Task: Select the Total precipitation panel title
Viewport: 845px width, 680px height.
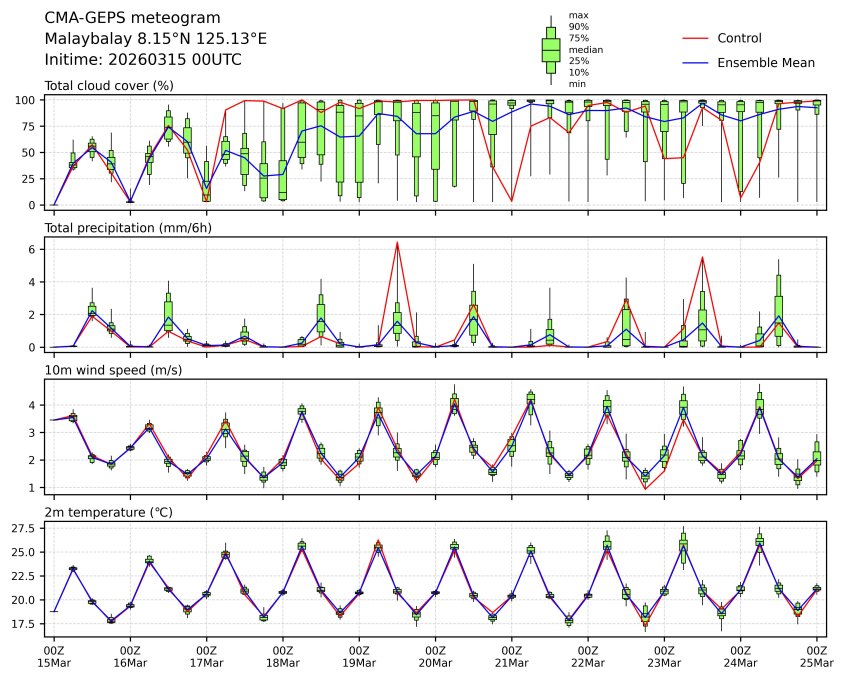Action: click(x=128, y=228)
